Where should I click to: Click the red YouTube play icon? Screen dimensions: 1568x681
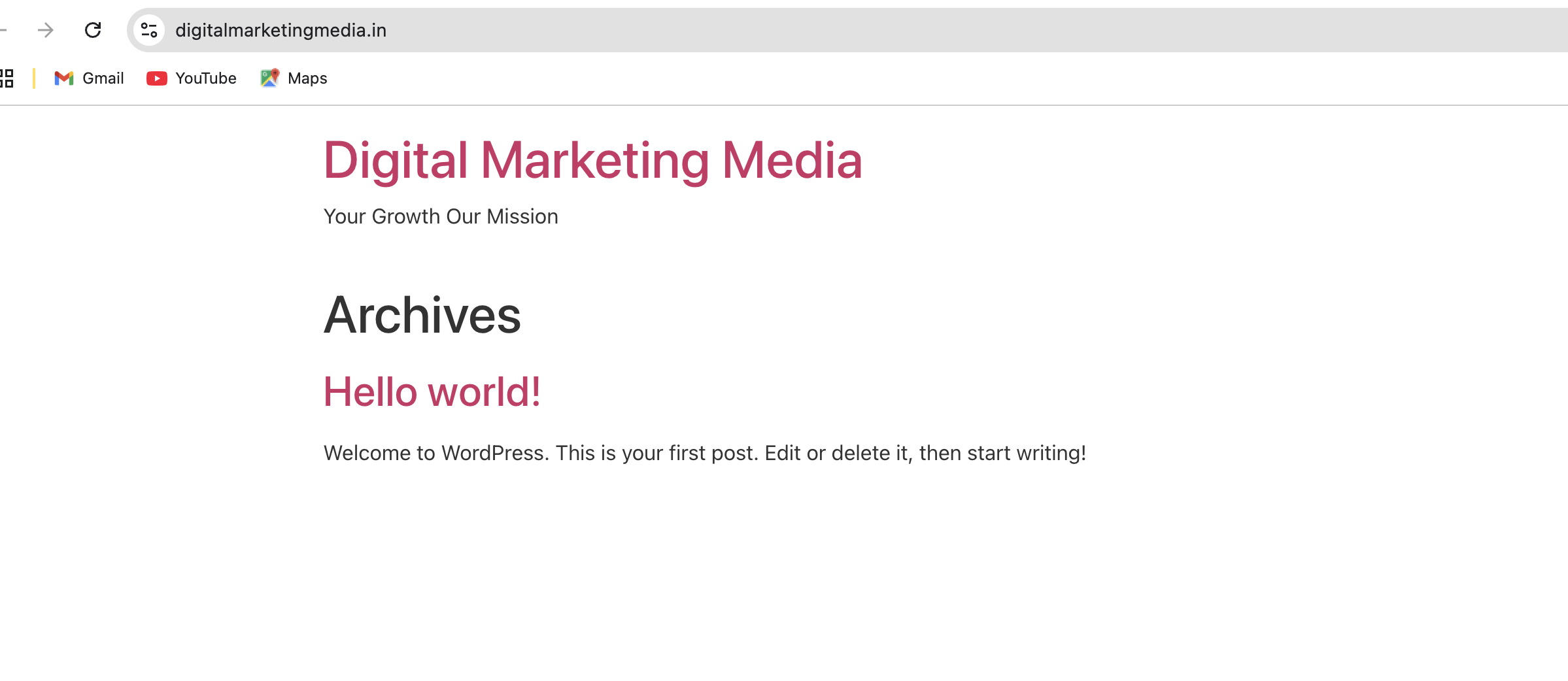coord(156,78)
